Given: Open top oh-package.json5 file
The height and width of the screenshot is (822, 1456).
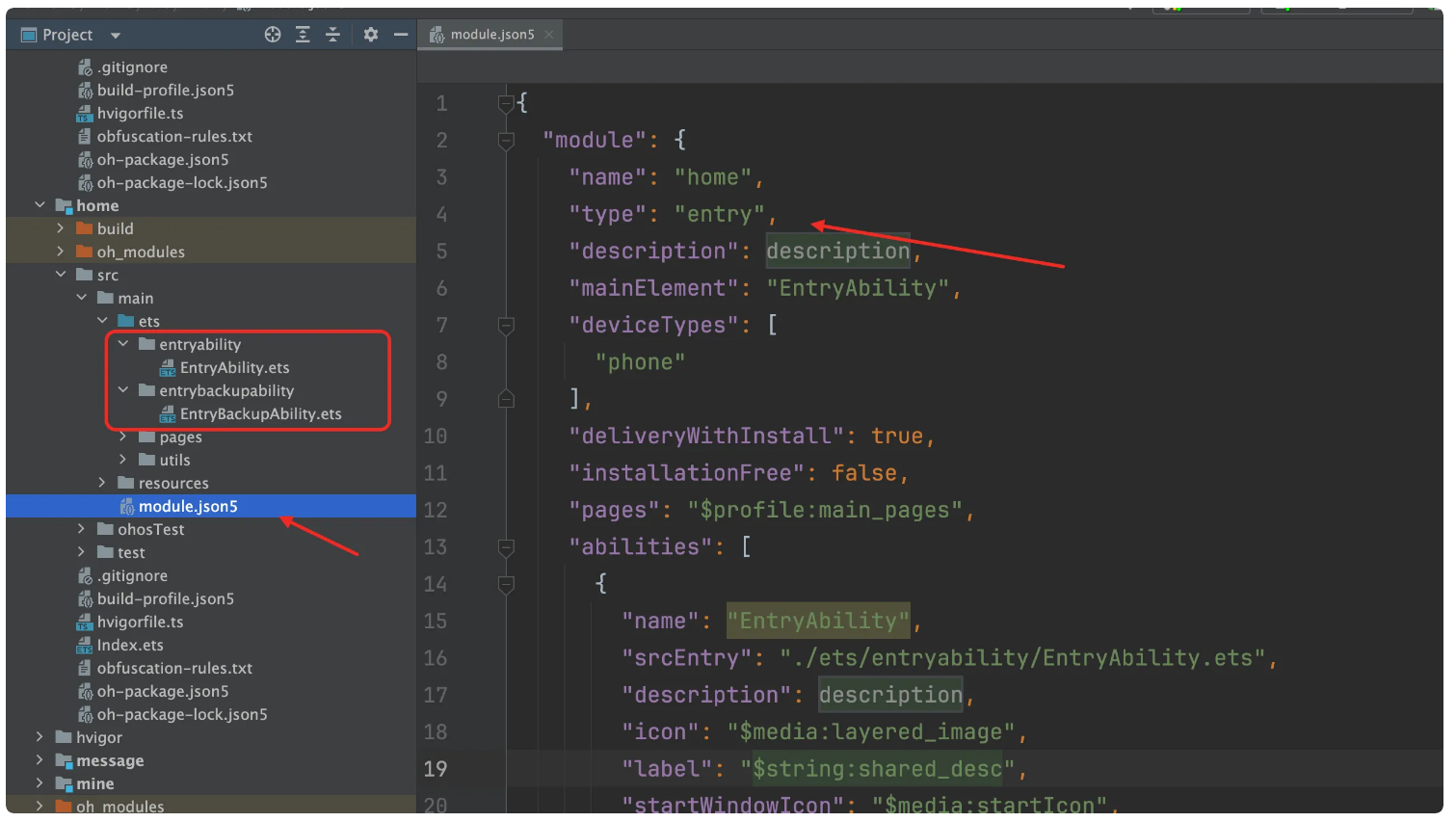Looking at the screenshot, I should coord(162,159).
